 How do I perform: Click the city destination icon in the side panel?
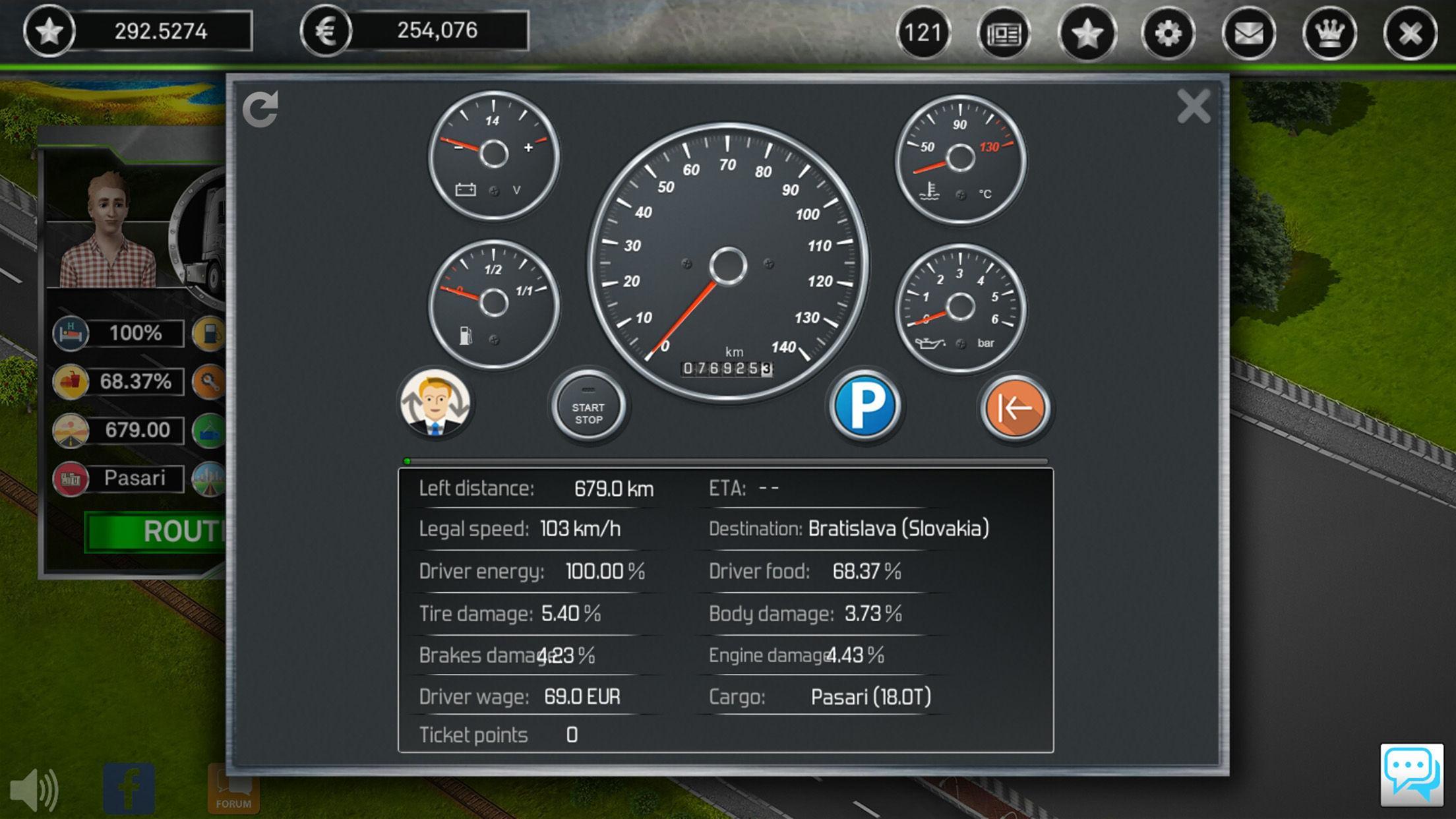[x=209, y=478]
